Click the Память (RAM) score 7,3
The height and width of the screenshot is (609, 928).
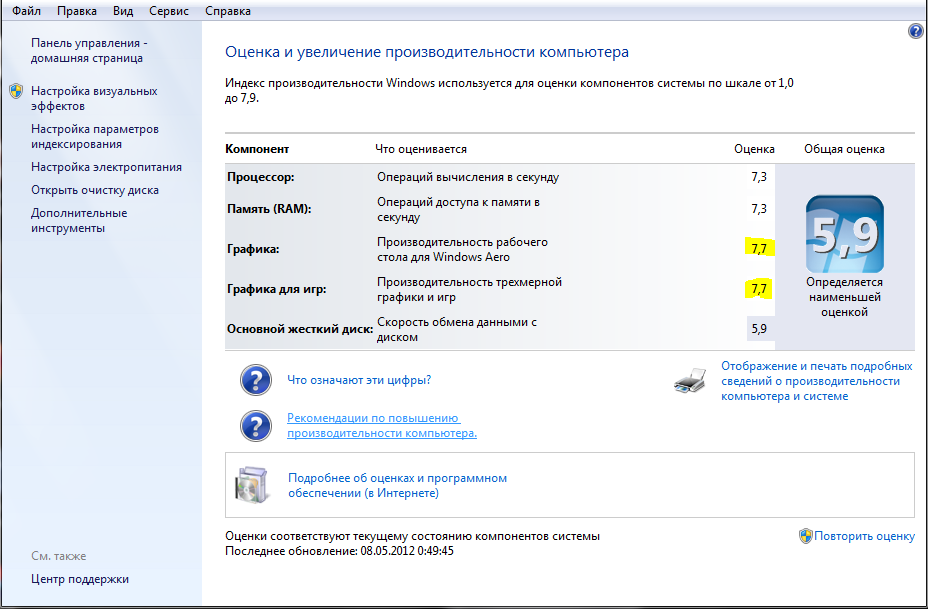(x=759, y=209)
